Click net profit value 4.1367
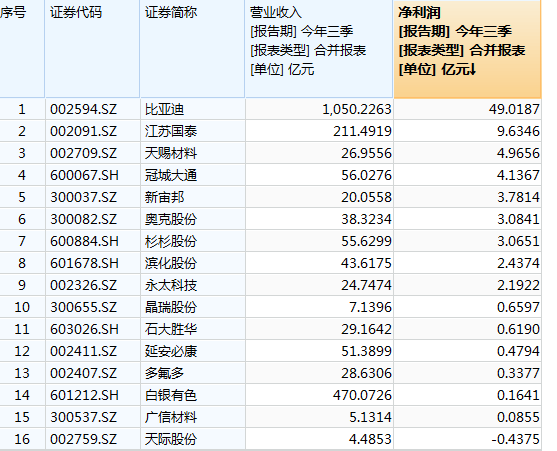The height and width of the screenshot is (451, 557). click(x=518, y=175)
